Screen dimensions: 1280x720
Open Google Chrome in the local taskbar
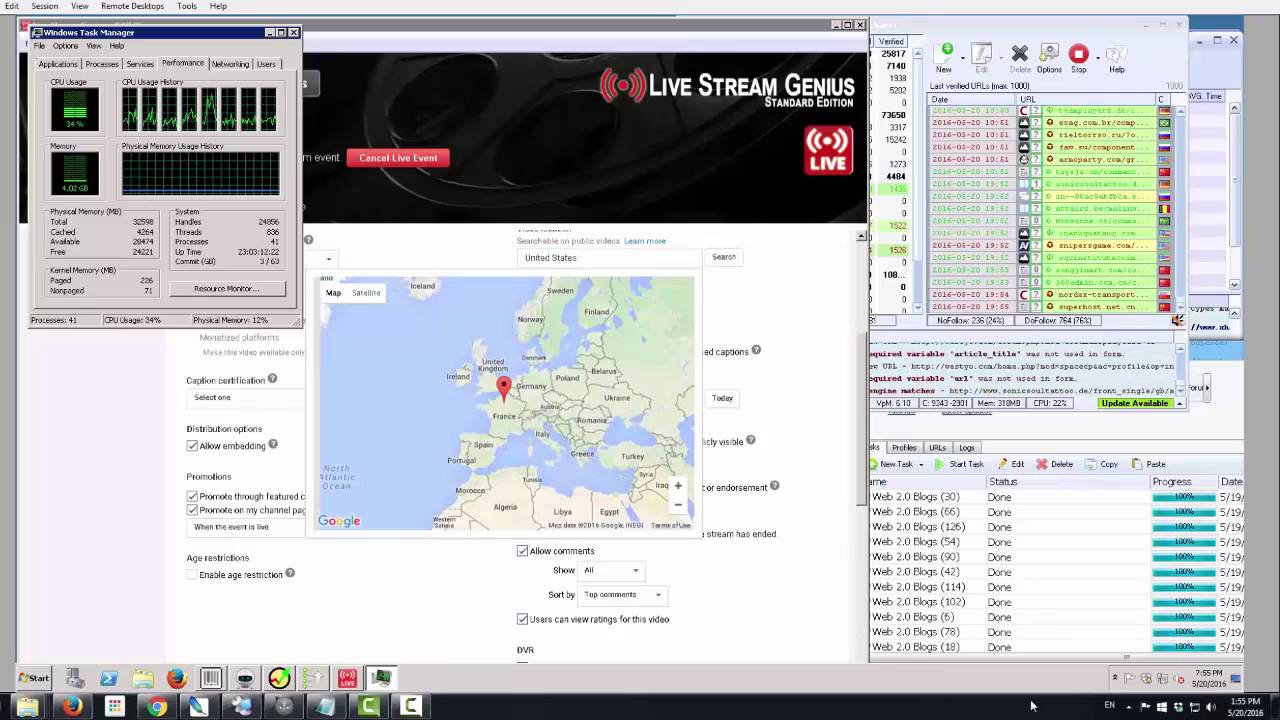click(x=157, y=707)
